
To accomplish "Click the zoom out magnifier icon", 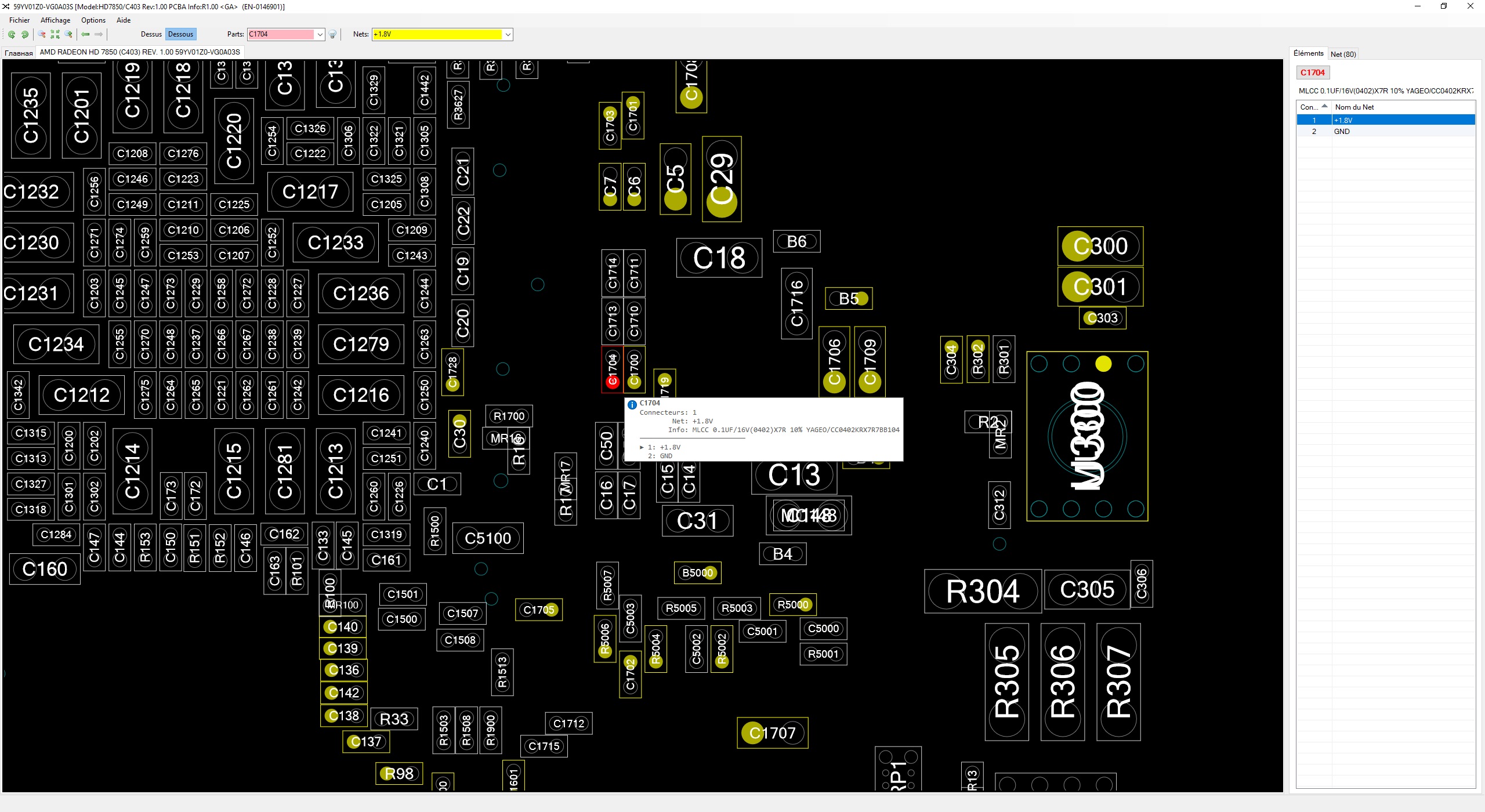I will click(x=42, y=34).
